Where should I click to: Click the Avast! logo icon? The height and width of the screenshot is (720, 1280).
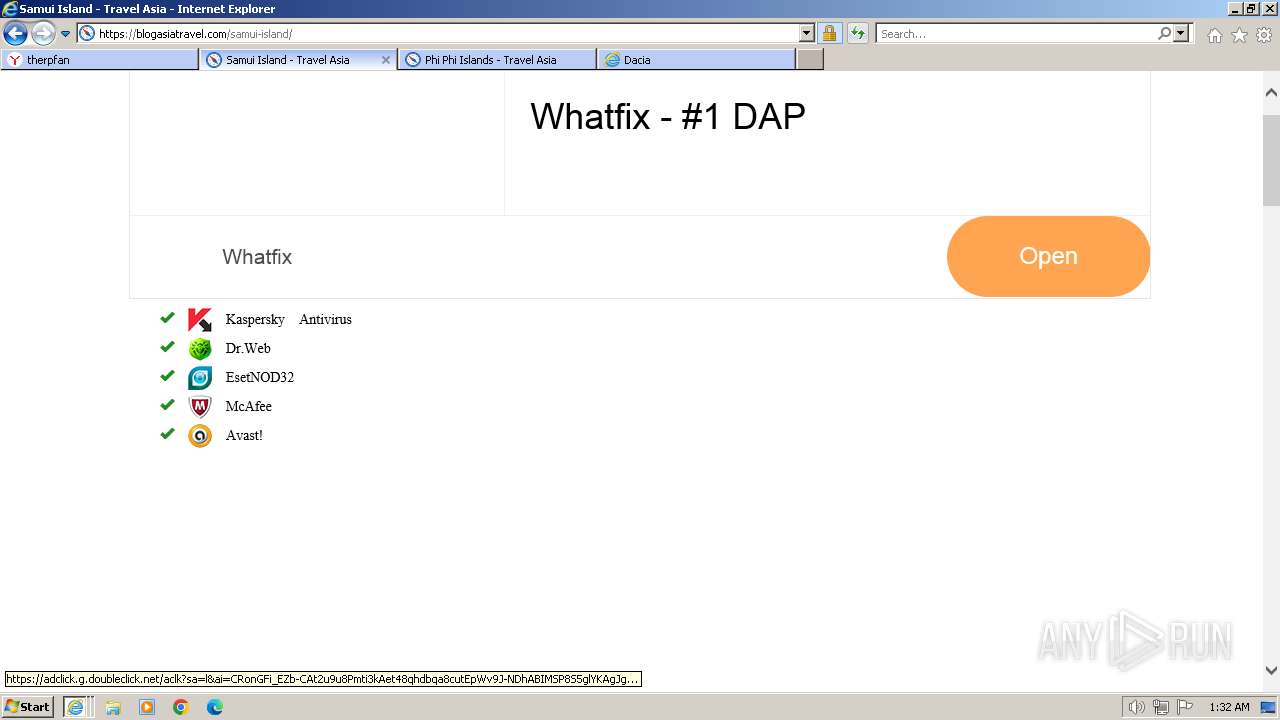pyautogui.click(x=200, y=436)
